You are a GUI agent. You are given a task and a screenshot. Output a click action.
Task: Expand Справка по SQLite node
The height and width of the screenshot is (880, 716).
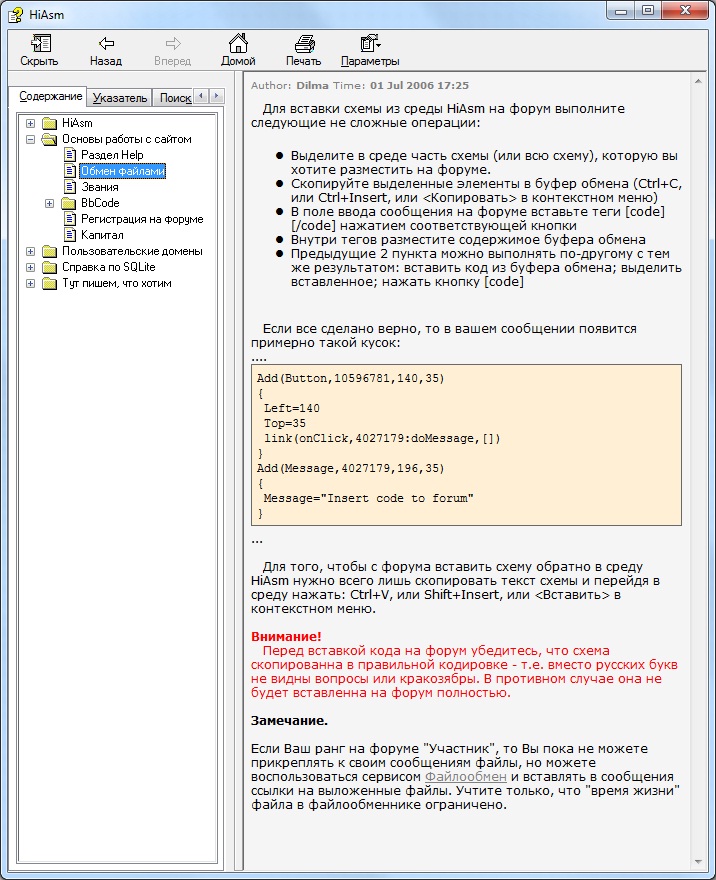[31, 268]
